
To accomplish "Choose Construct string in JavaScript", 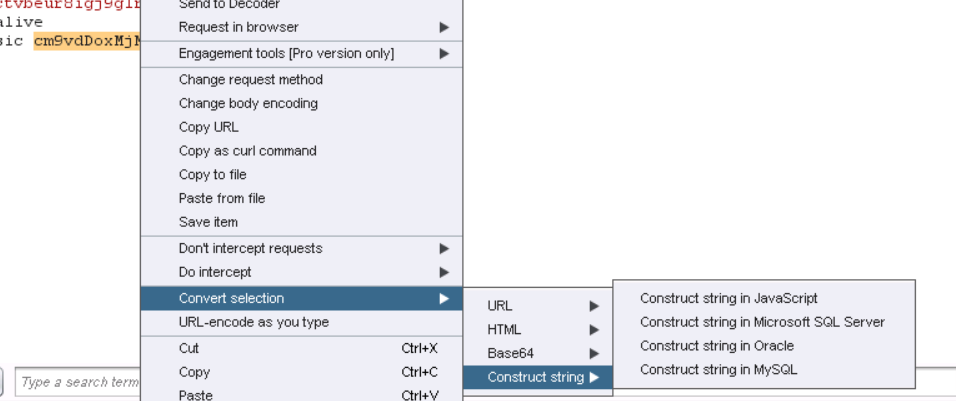I will [x=728, y=298].
